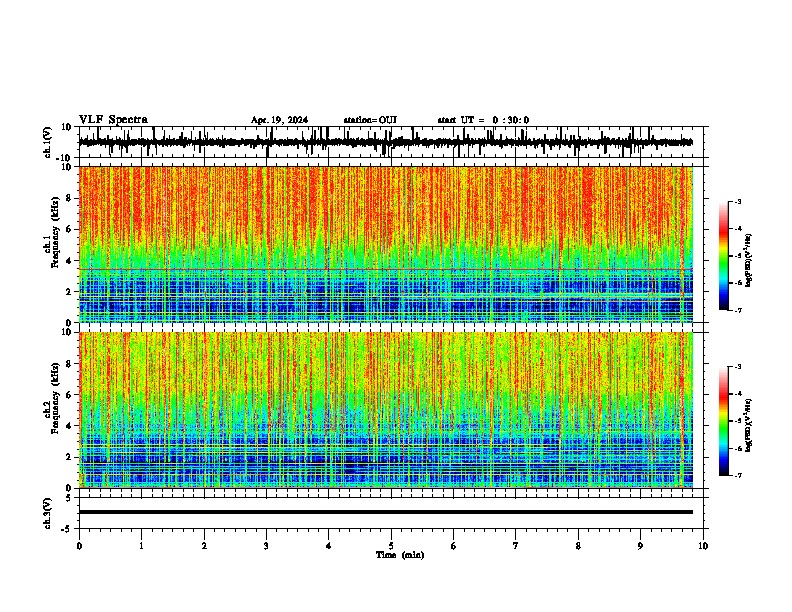Click time axis tick label "6"

pos(454,546)
